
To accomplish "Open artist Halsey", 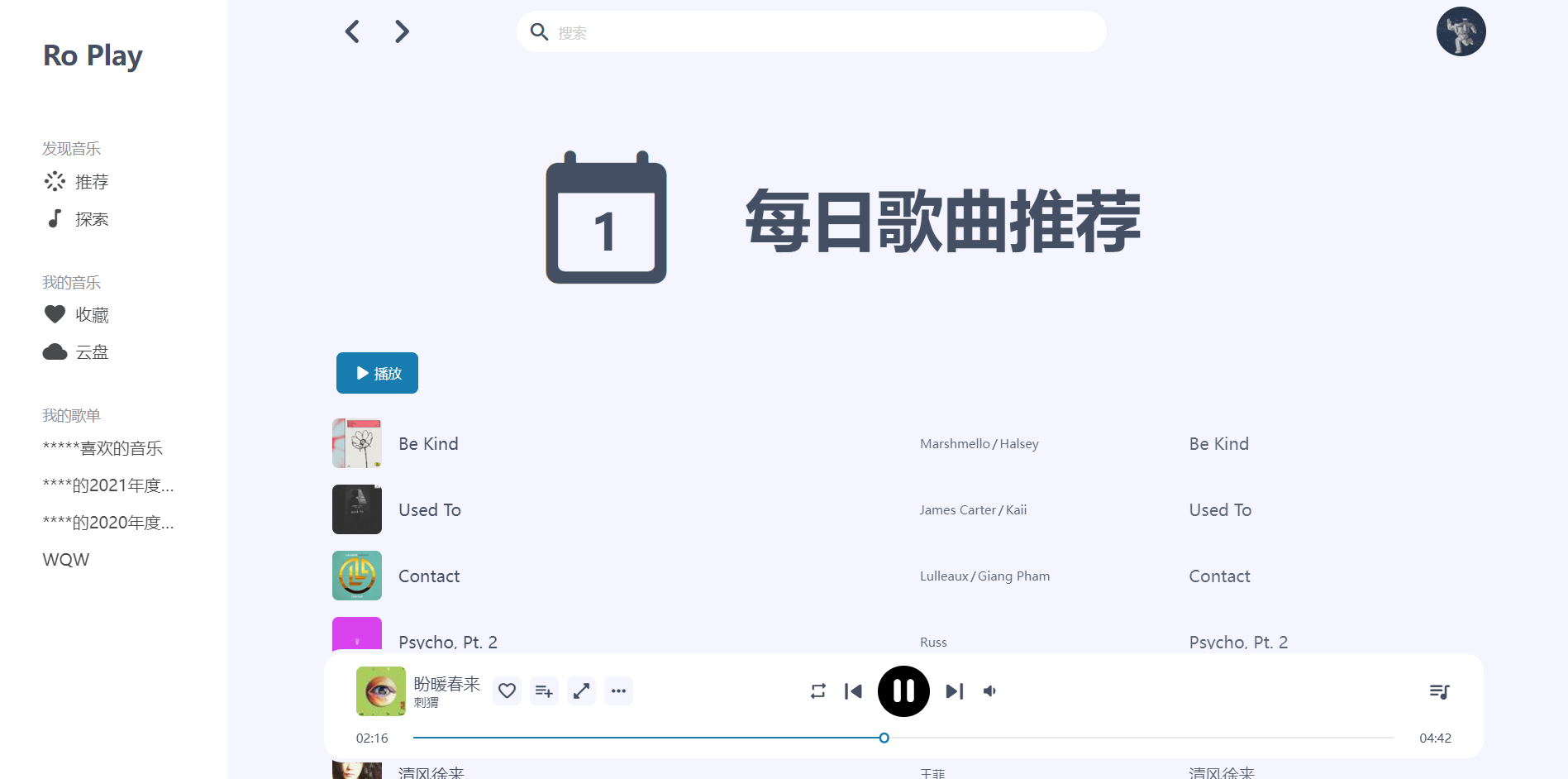I will pyautogui.click(x=1019, y=444).
